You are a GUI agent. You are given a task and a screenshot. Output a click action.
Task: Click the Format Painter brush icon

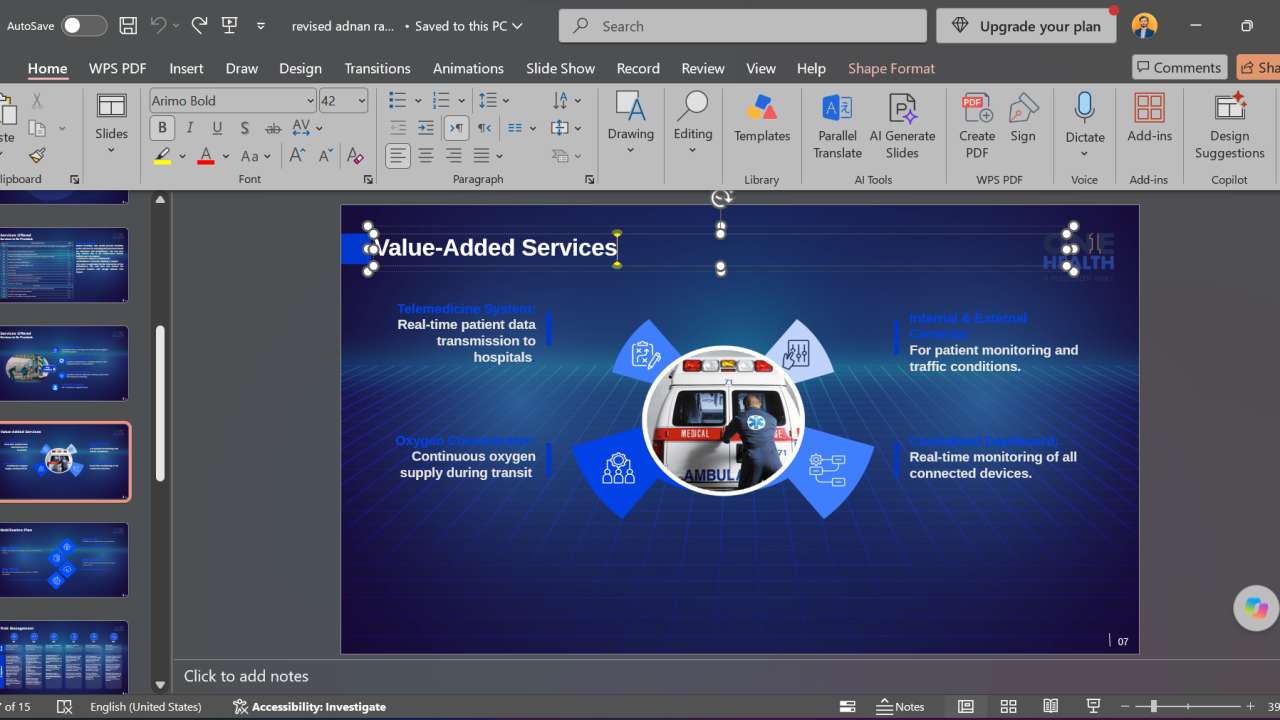37,155
